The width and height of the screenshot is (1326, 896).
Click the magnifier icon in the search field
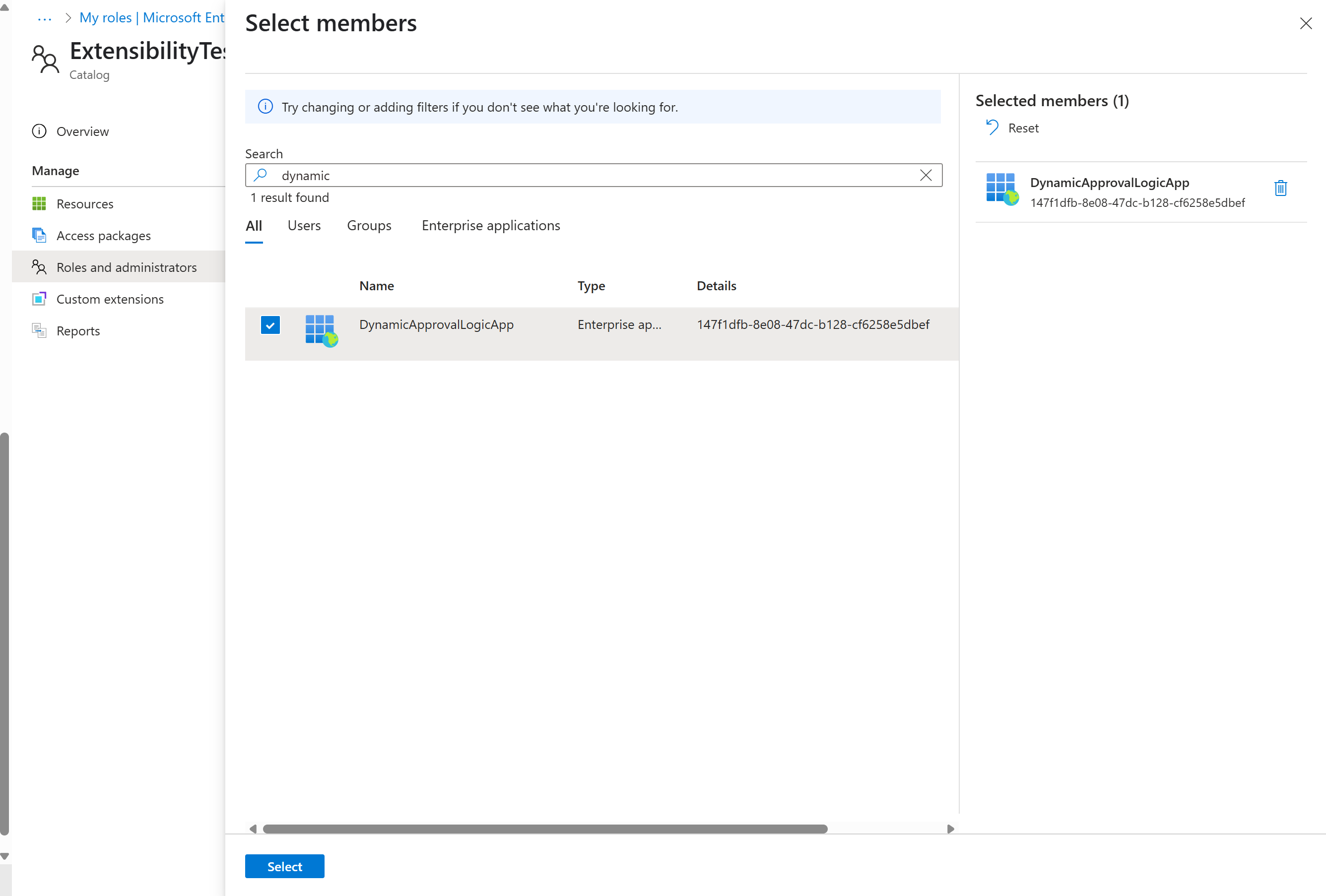click(261, 175)
